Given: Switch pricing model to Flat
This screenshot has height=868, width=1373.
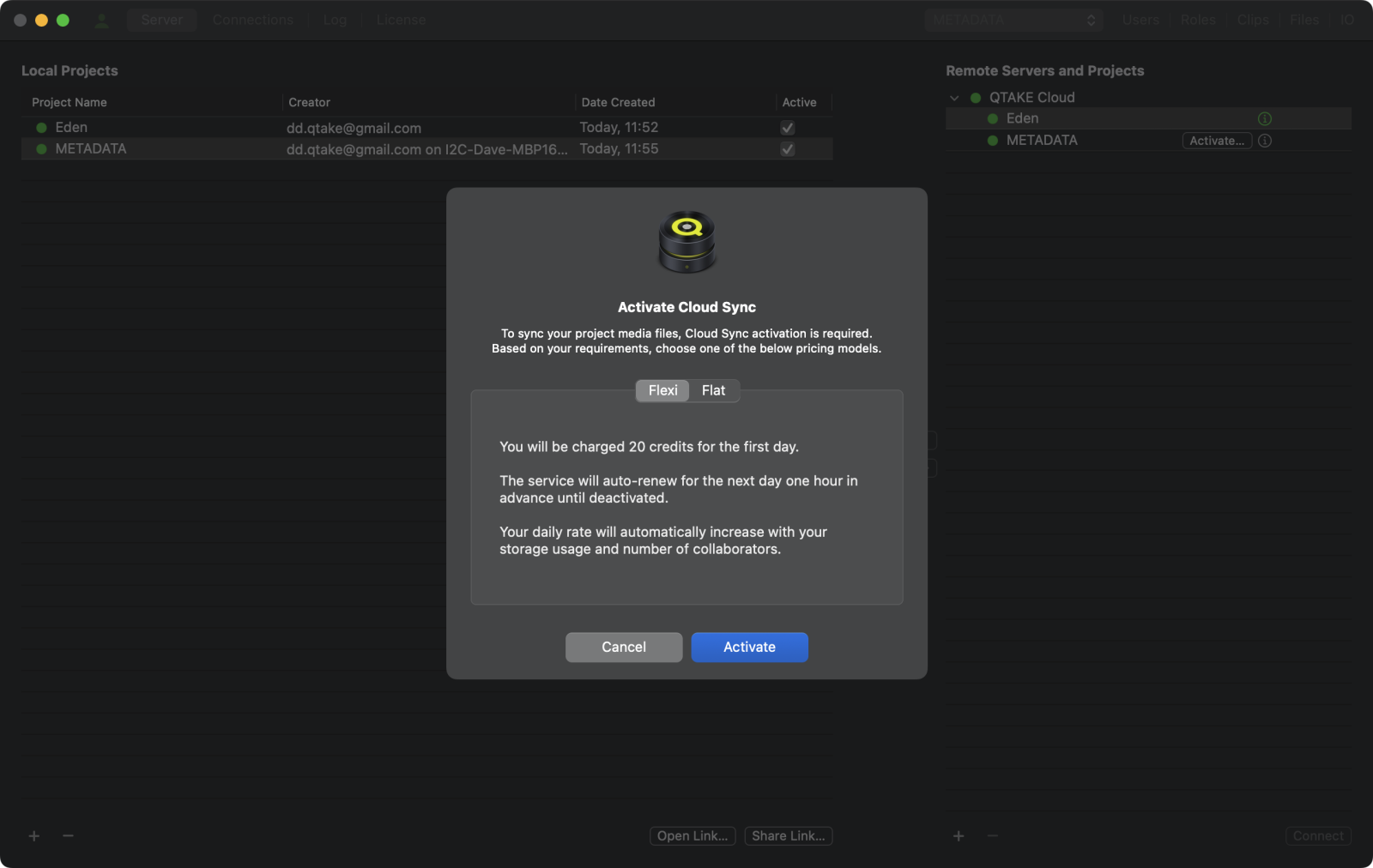Looking at the screenshot, I should pos(714,390).
